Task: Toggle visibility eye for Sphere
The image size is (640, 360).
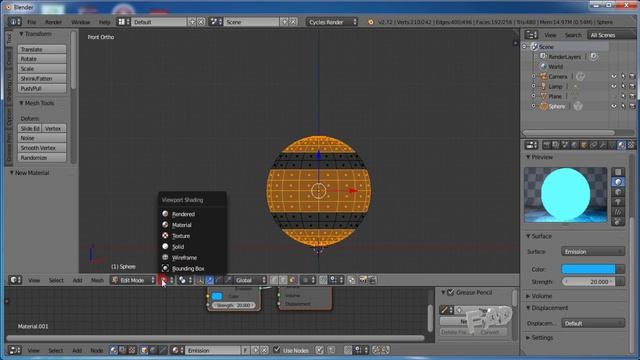Action: (x=614, y=106)
